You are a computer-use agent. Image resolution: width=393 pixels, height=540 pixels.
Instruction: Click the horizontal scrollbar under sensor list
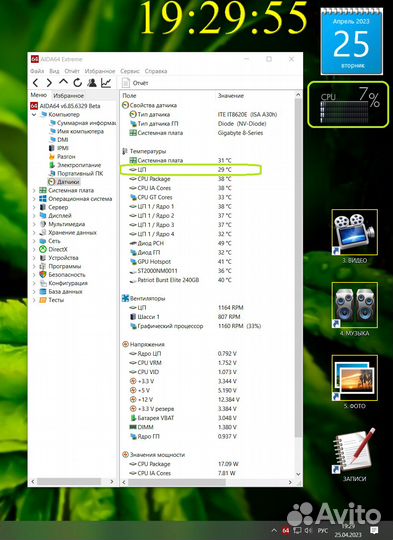177,482
